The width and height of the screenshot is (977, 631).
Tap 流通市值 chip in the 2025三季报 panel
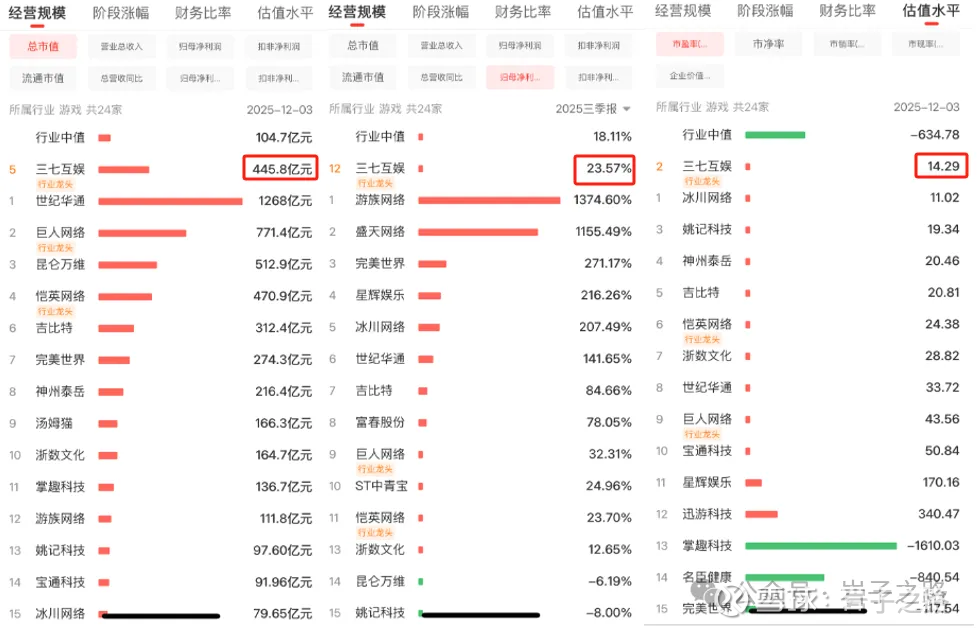point(363,77)
